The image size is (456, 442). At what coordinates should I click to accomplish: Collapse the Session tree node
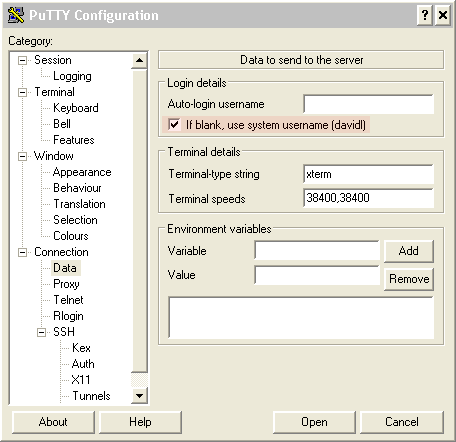22,61
